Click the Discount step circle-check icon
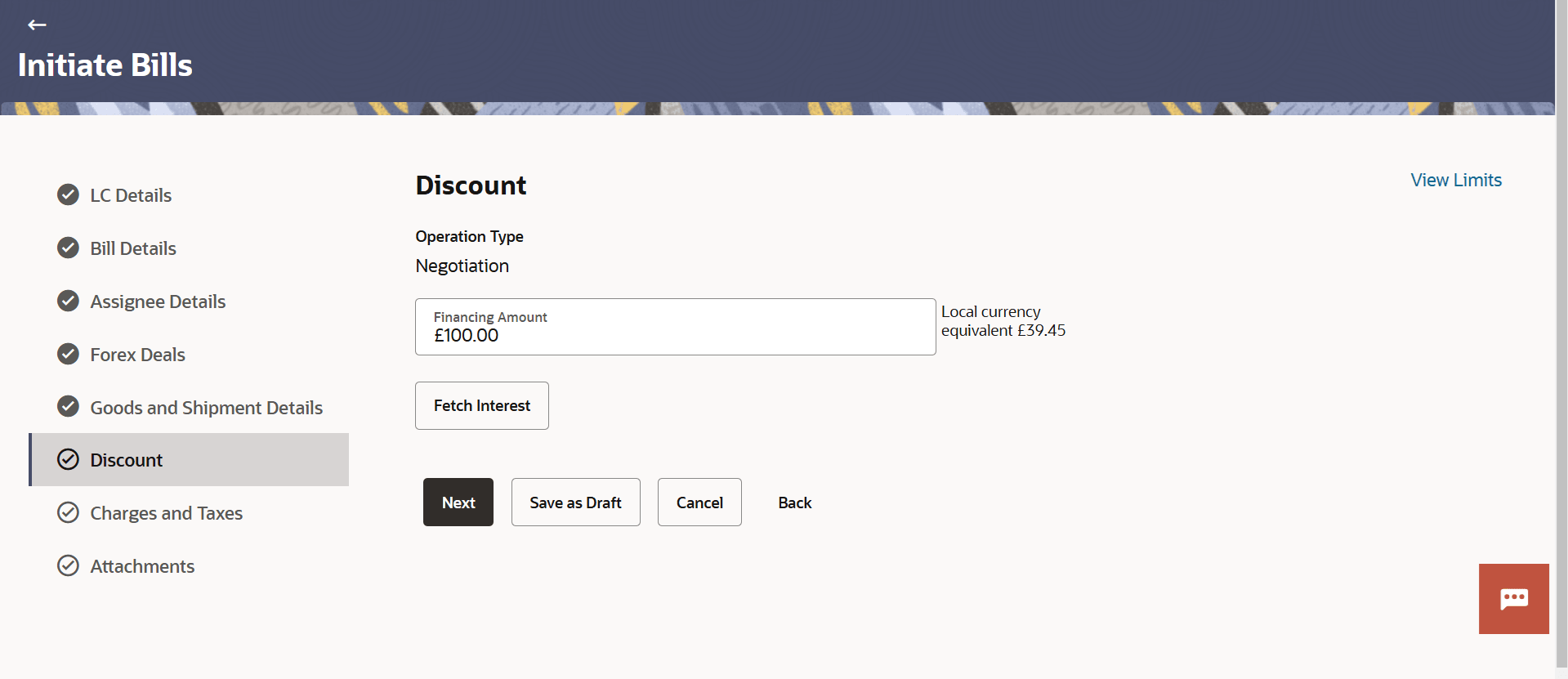The width and height of the screenshot is (1568, 679). (68, 459)
